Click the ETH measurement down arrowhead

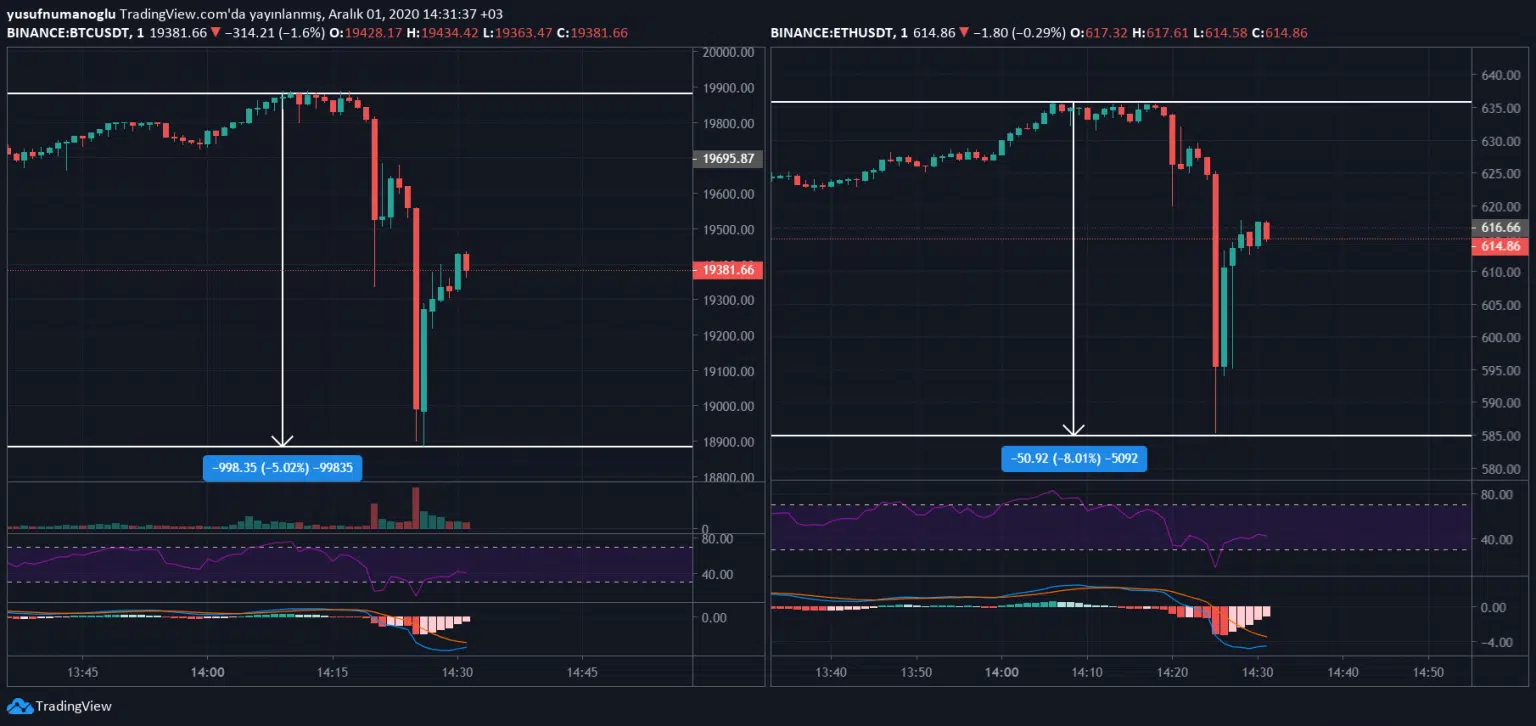tap(1074, 429)
